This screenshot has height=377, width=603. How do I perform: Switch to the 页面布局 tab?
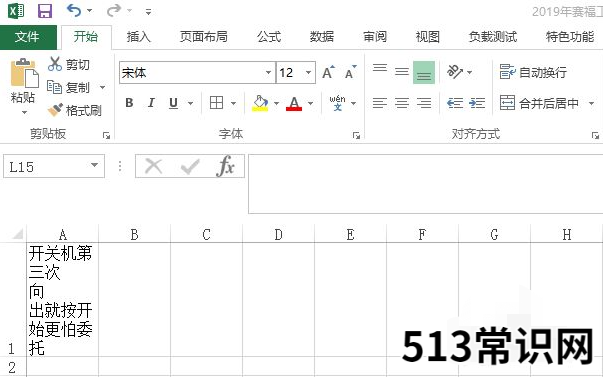(203, 37)
